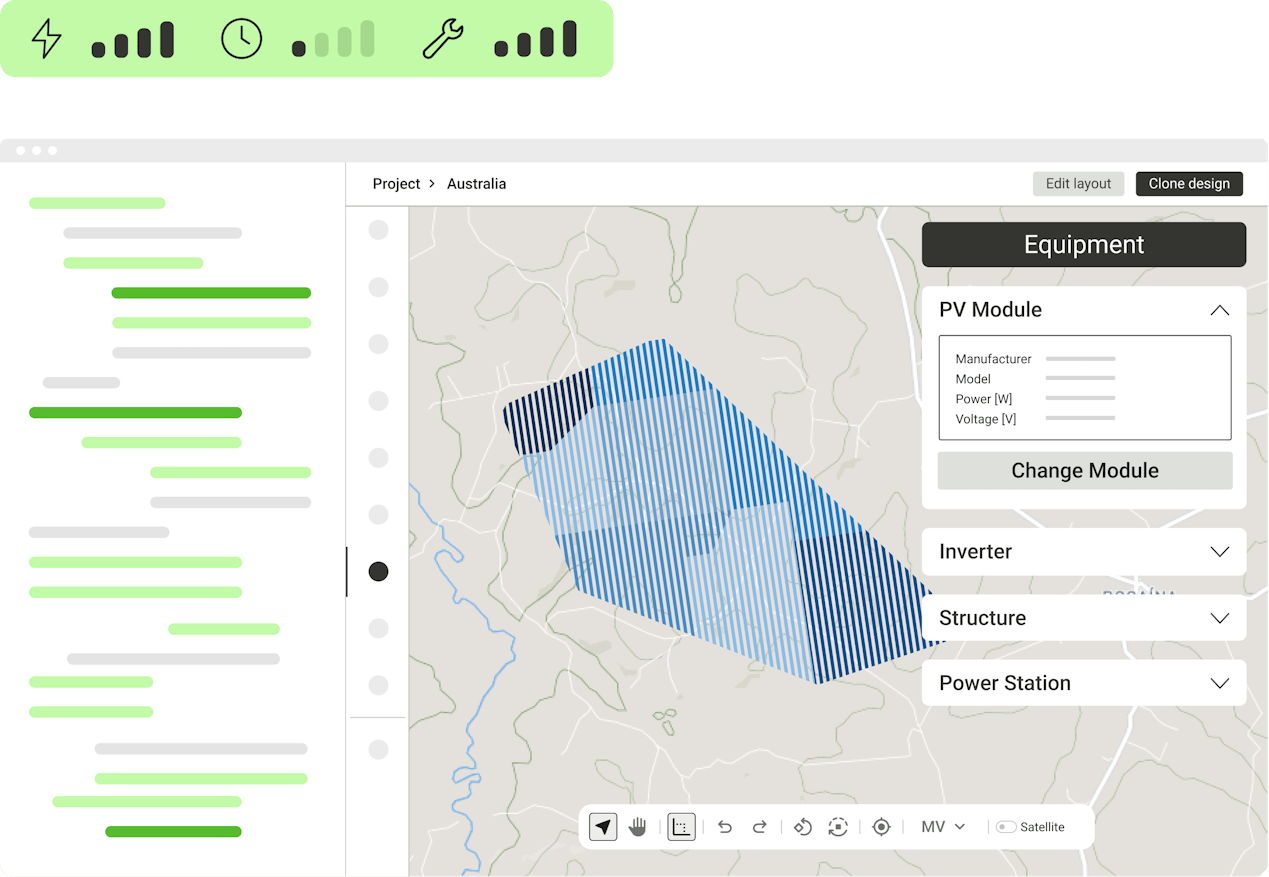Click the clock icon in the green banner

point(241,39)
